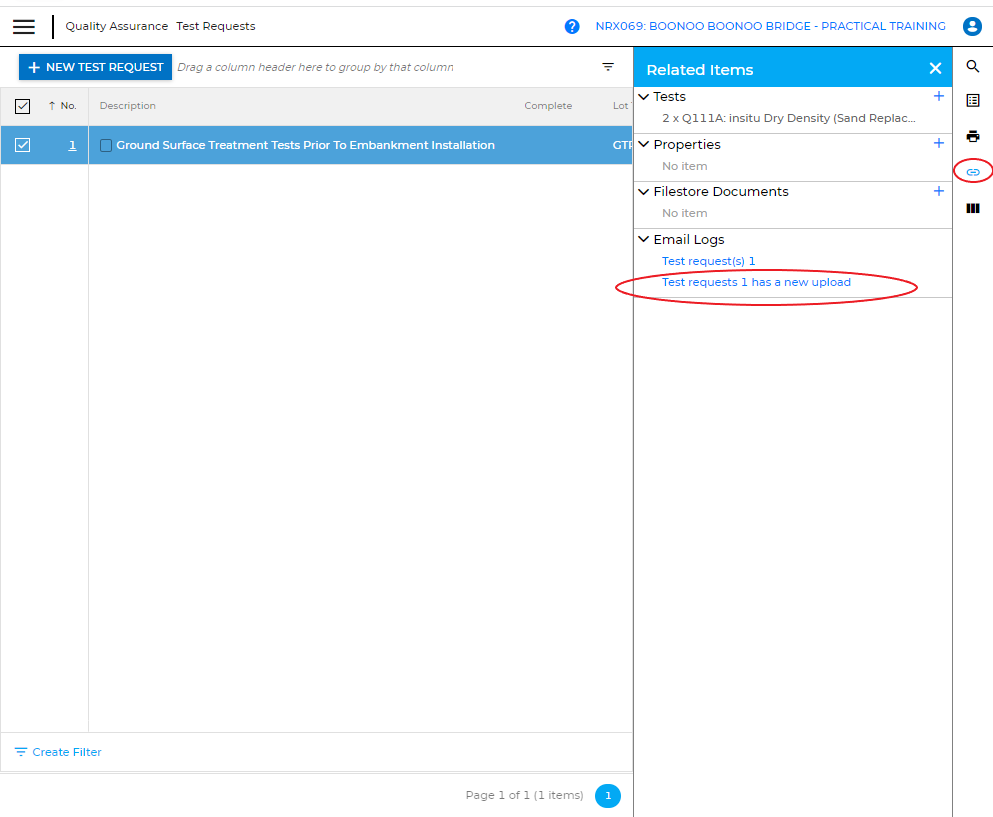Open 'Test requests 1 has a new upload' link

point(756,283)
